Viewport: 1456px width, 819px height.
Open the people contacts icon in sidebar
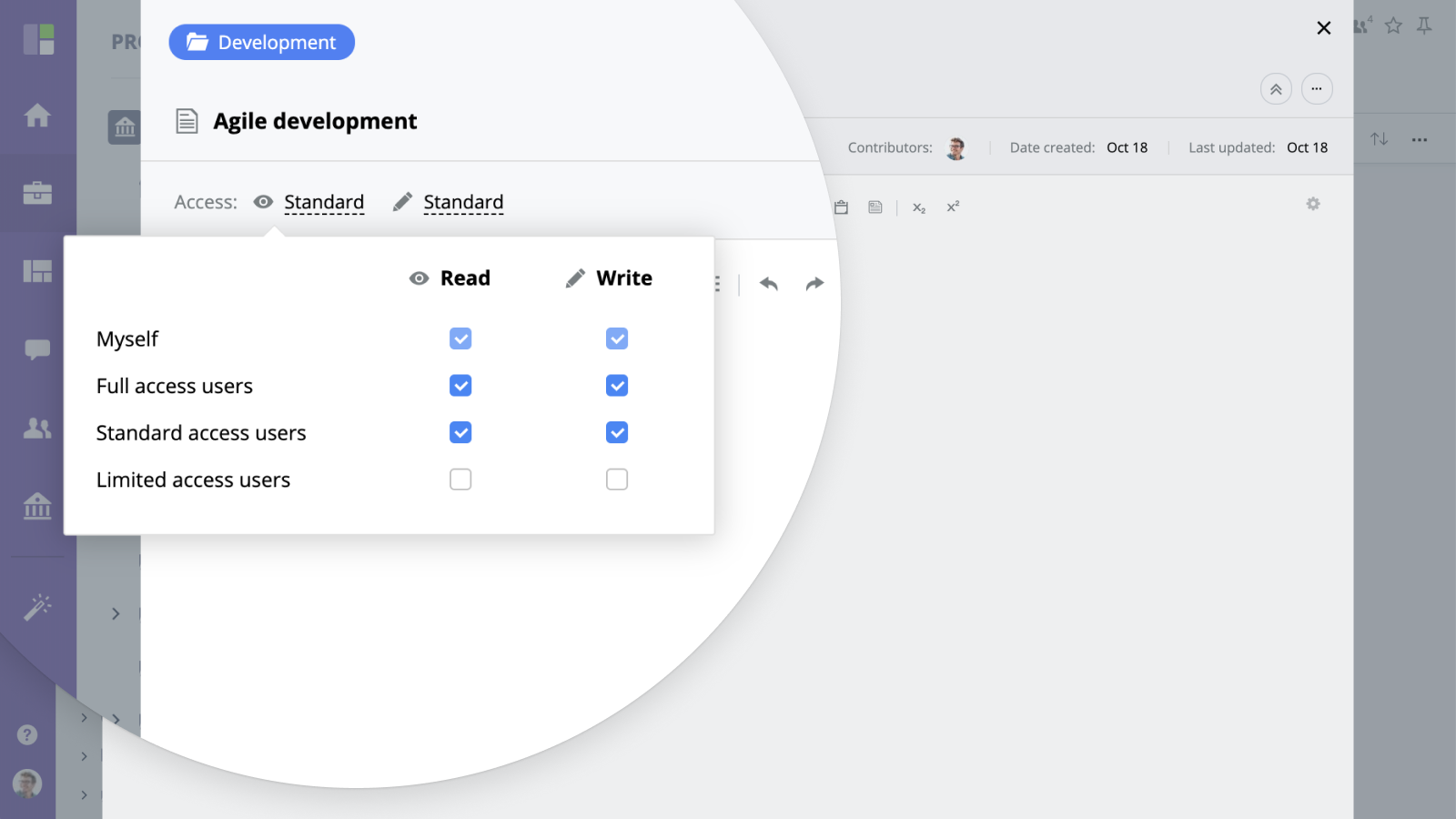pos(37,428)
